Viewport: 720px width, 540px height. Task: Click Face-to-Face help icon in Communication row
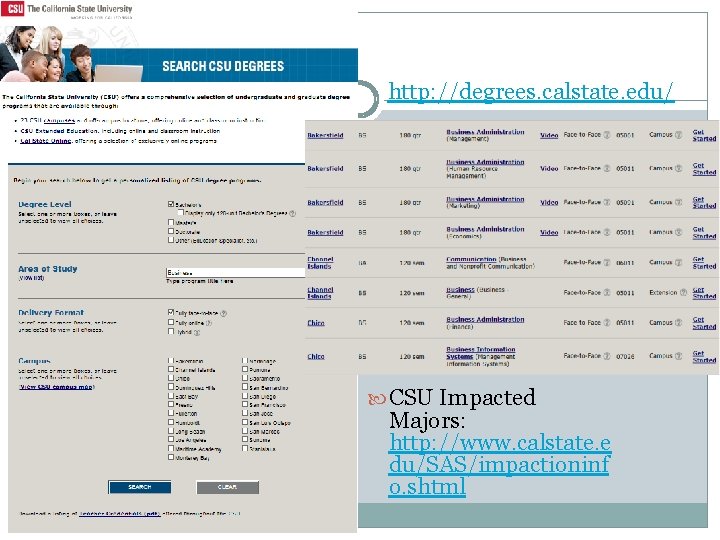click(x=607, y=262)
